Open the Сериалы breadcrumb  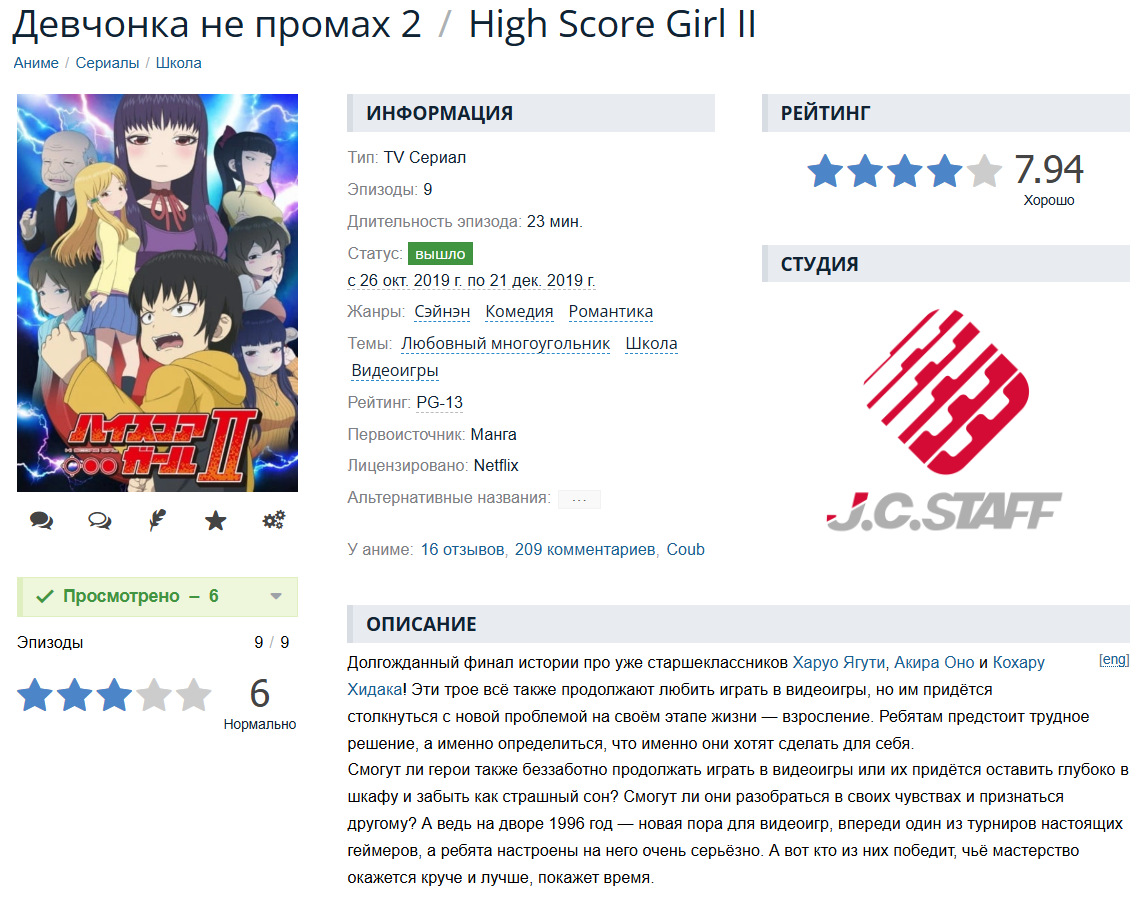(107, 63)
